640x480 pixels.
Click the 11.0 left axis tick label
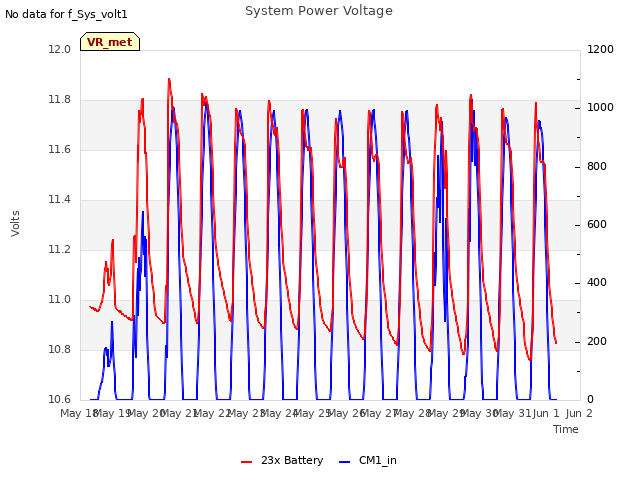(60, 300)
